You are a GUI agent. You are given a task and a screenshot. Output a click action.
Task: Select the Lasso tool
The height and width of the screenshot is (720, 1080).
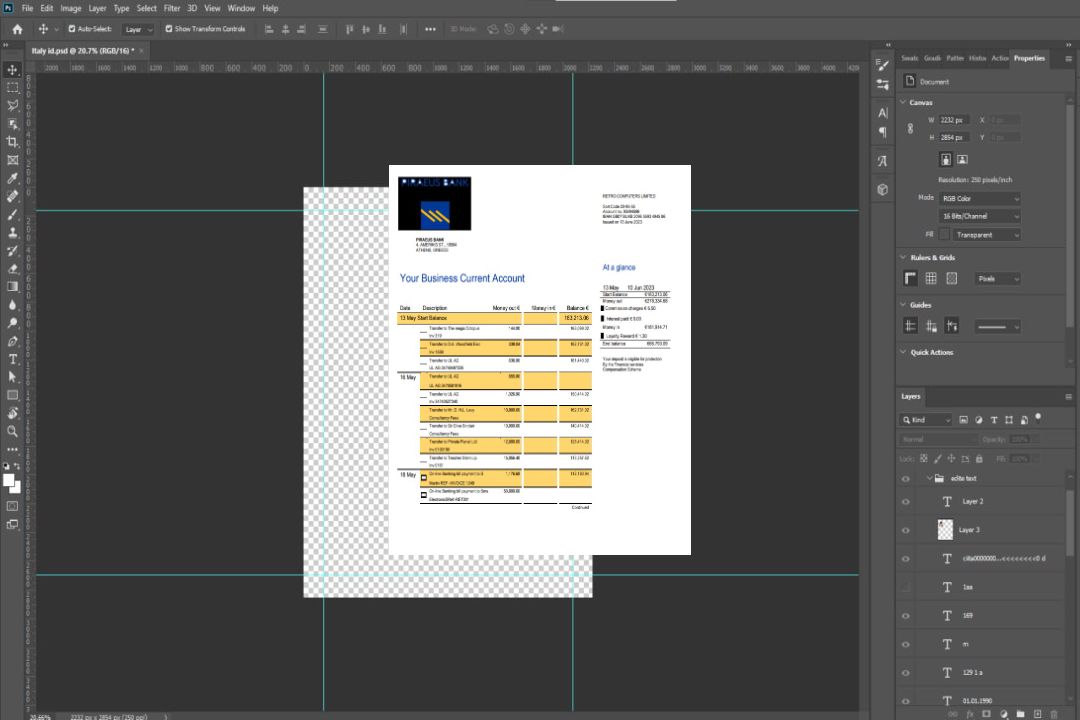(x=13, y=106)
